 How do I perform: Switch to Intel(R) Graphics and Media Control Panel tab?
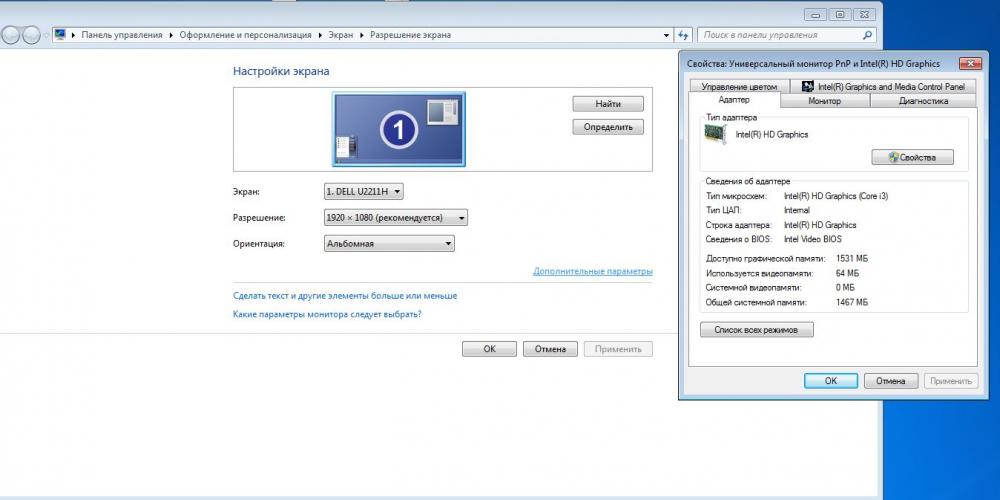pyautogui.click(x=883, y=87)
